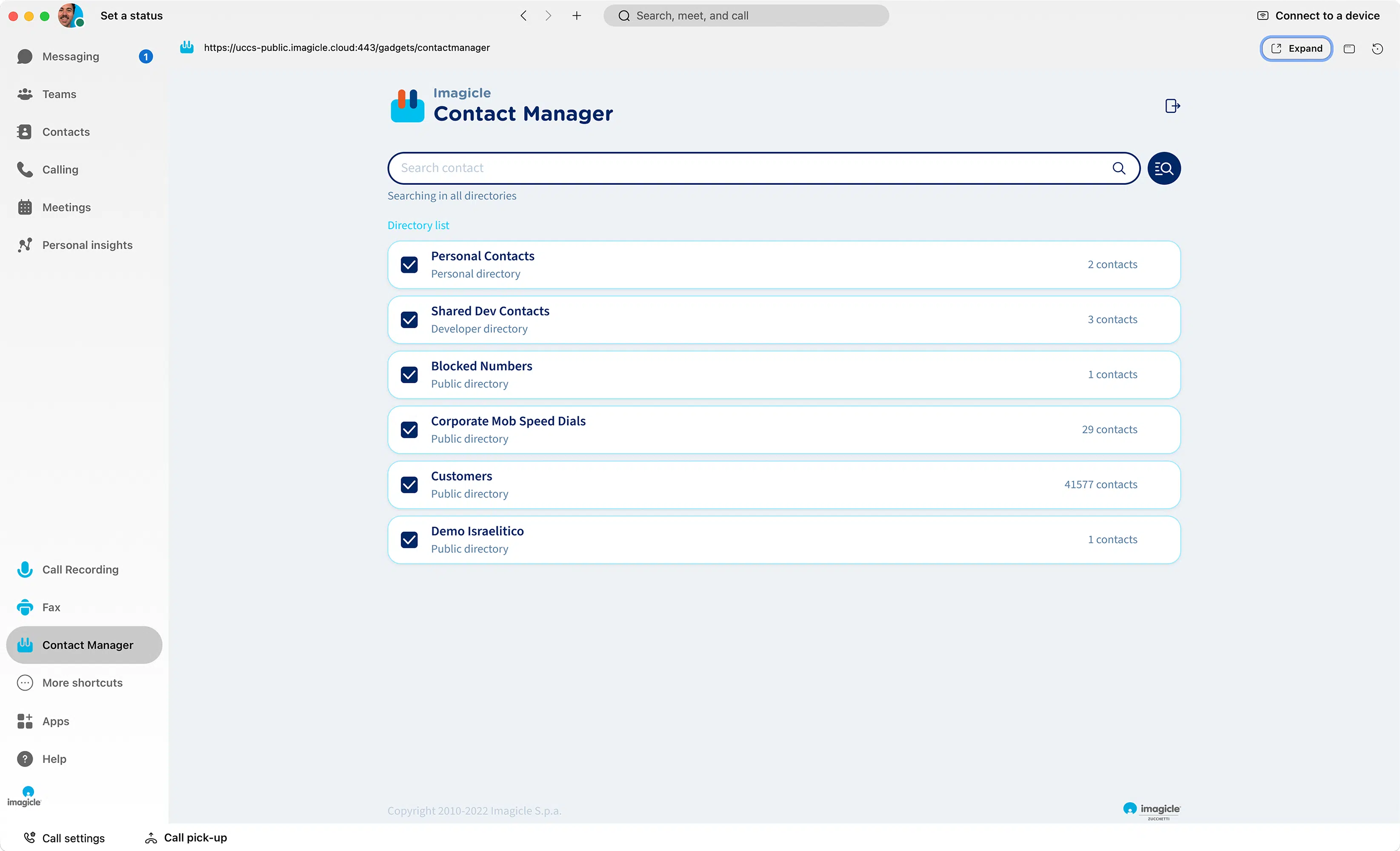Viewport: 1400px width, 851px height.
Task: Click the logout icon beside Contact Manager title
Action: tap(1172, 106)
